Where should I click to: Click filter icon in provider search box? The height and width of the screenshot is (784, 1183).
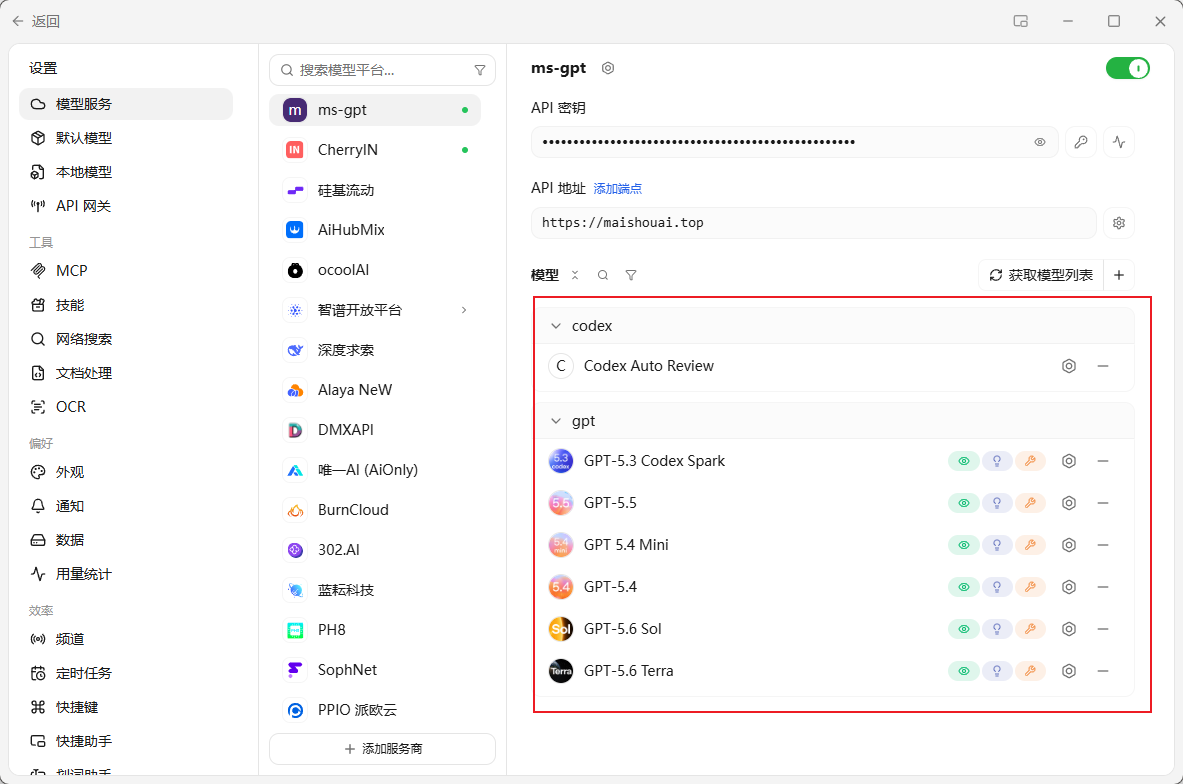click(480, 70)
